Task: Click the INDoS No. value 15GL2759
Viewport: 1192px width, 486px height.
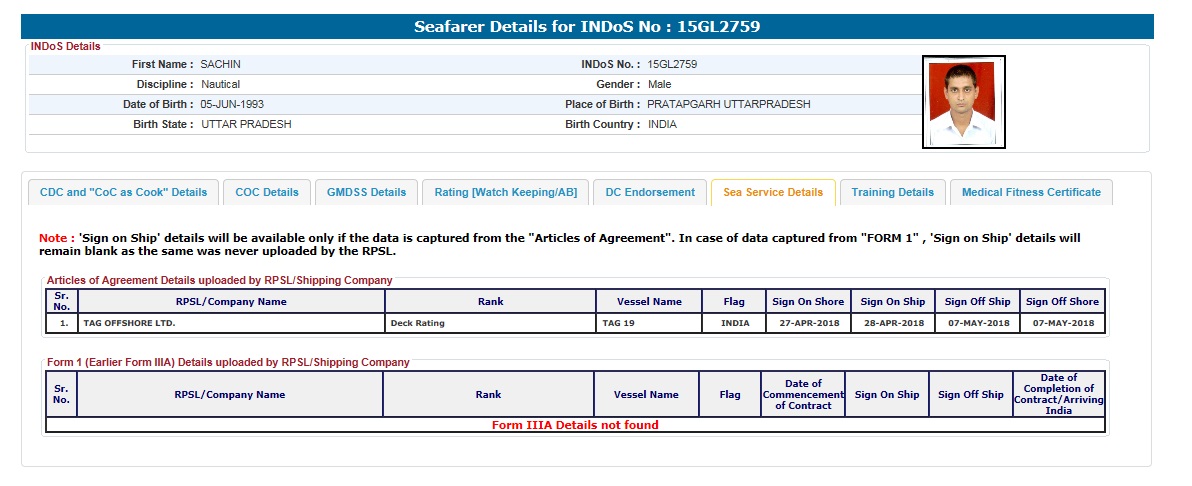Action: (x=672, y=64)
